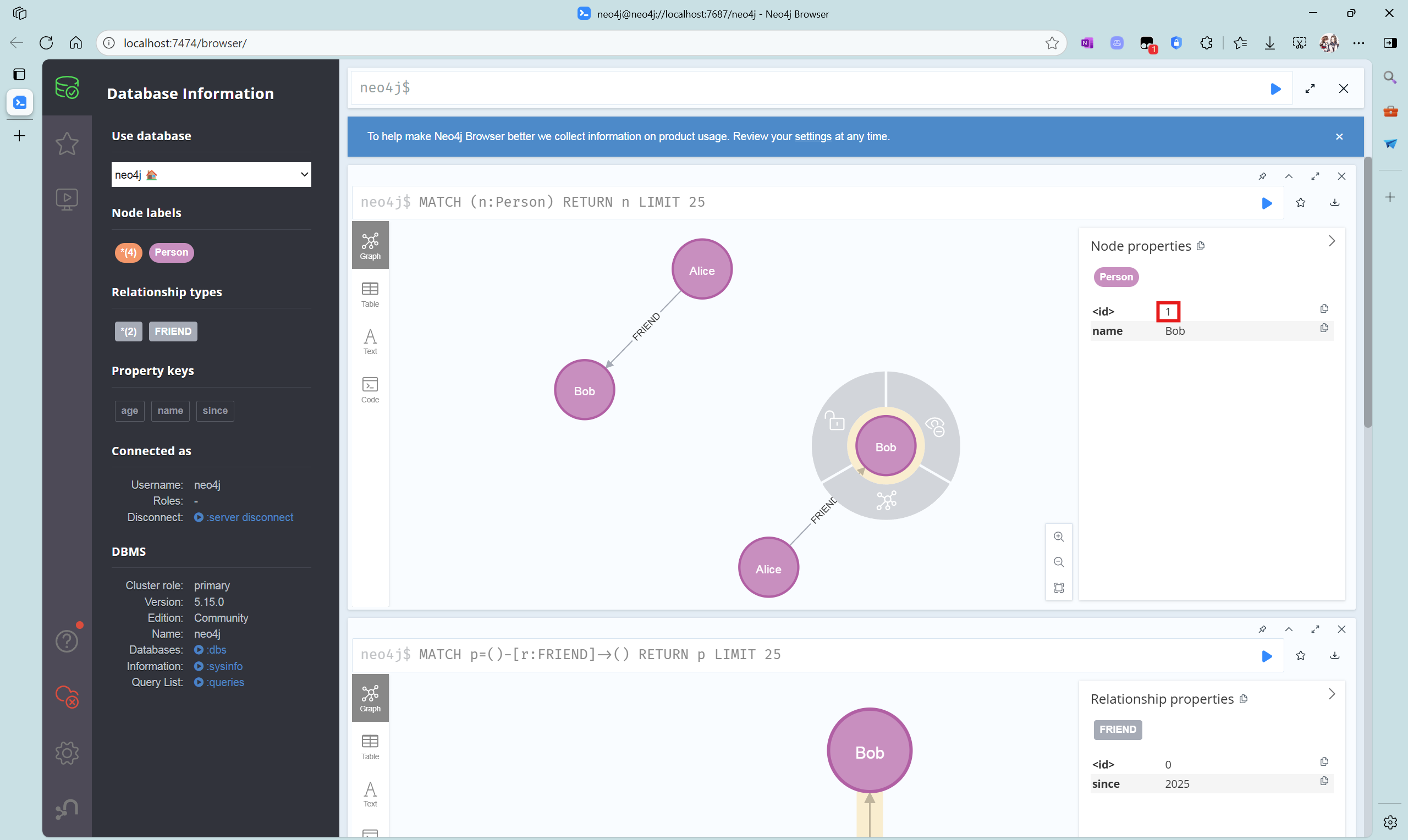Fullscreen the Person query result frame
This screenshot has width=1408, height=840.
coord(1315,176)
